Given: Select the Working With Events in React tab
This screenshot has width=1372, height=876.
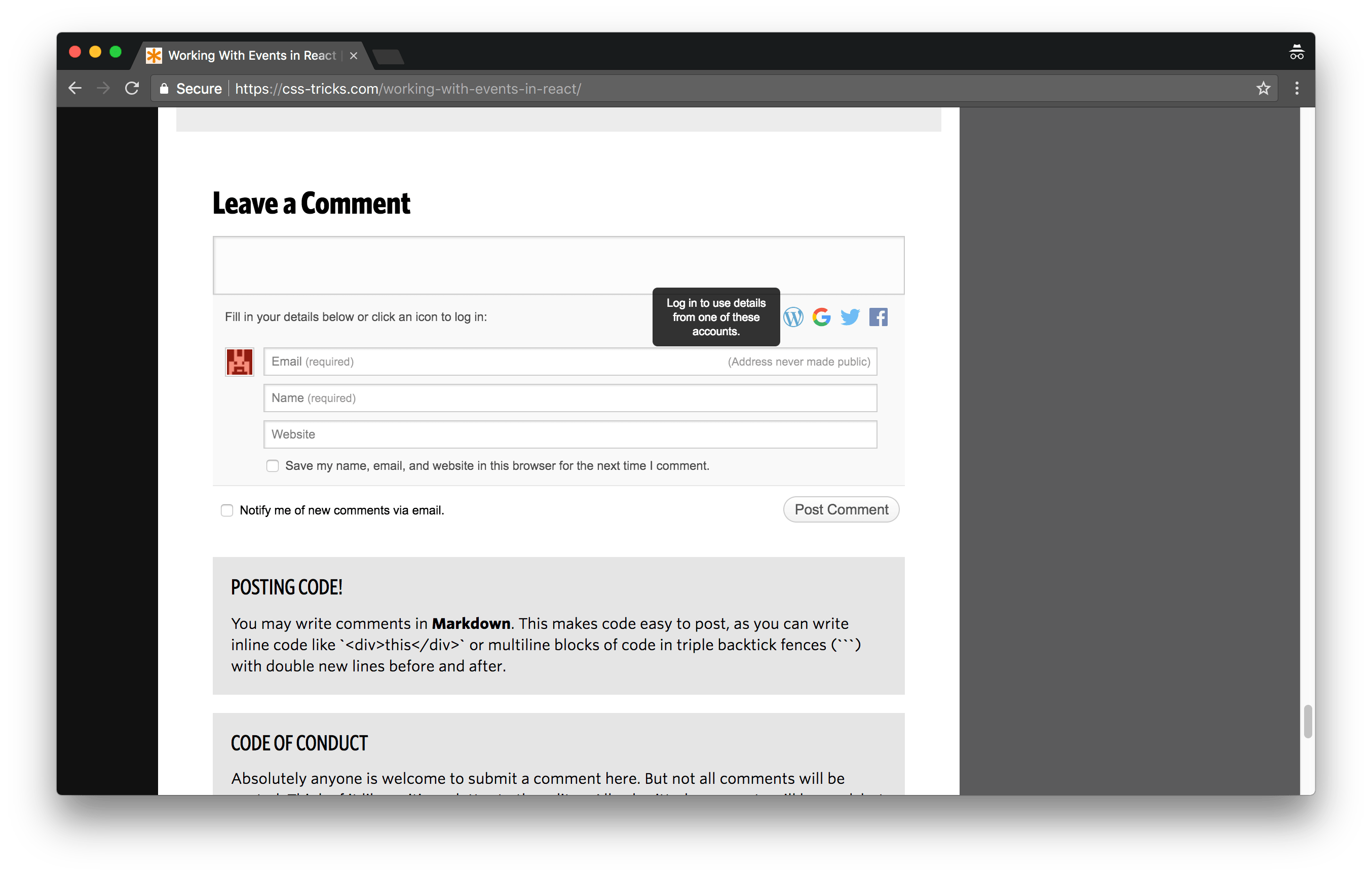Looking at the screenshot, I should (252, 56).
